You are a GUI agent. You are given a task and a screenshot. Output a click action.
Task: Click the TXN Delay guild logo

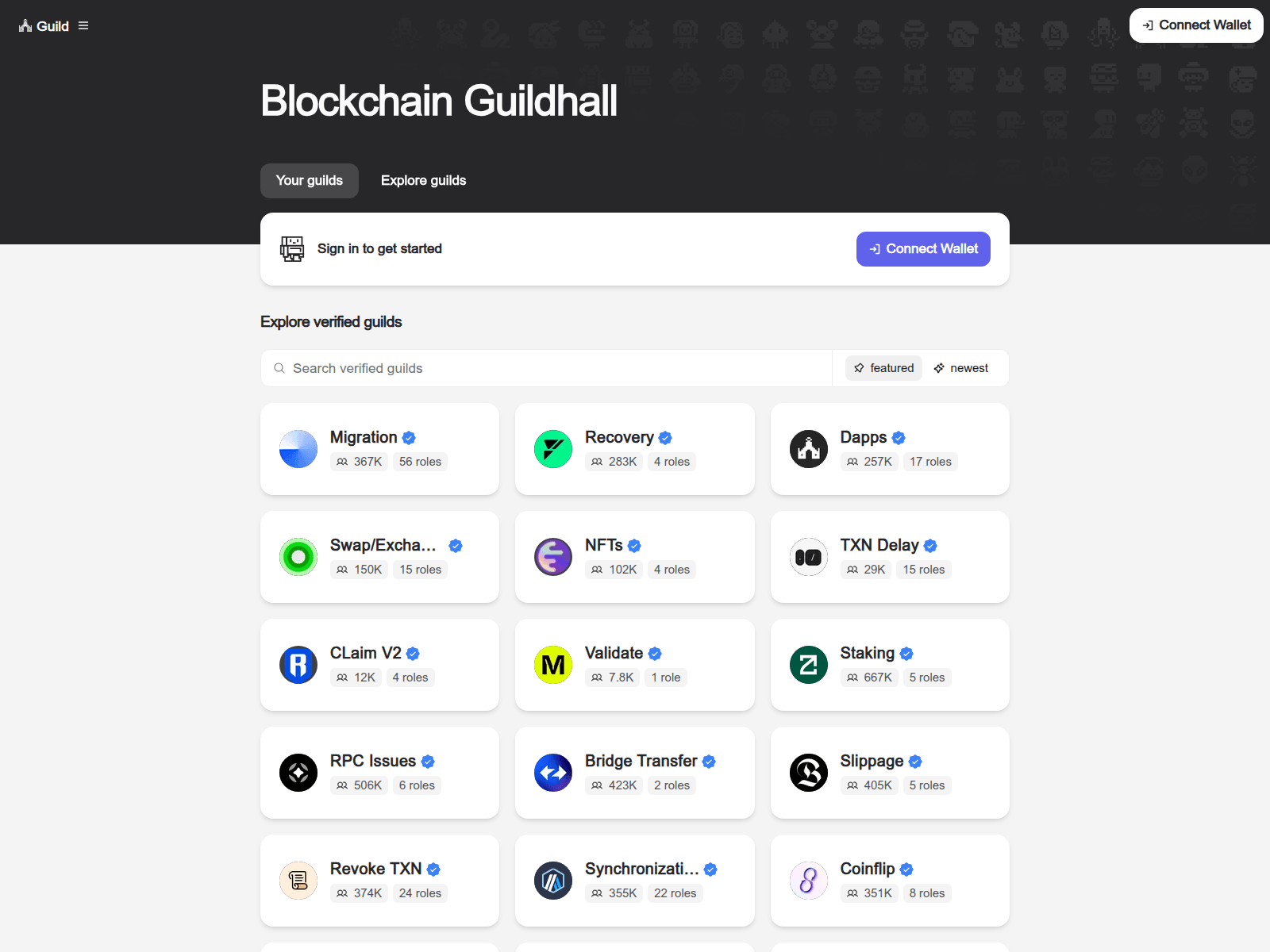point(808,557)
